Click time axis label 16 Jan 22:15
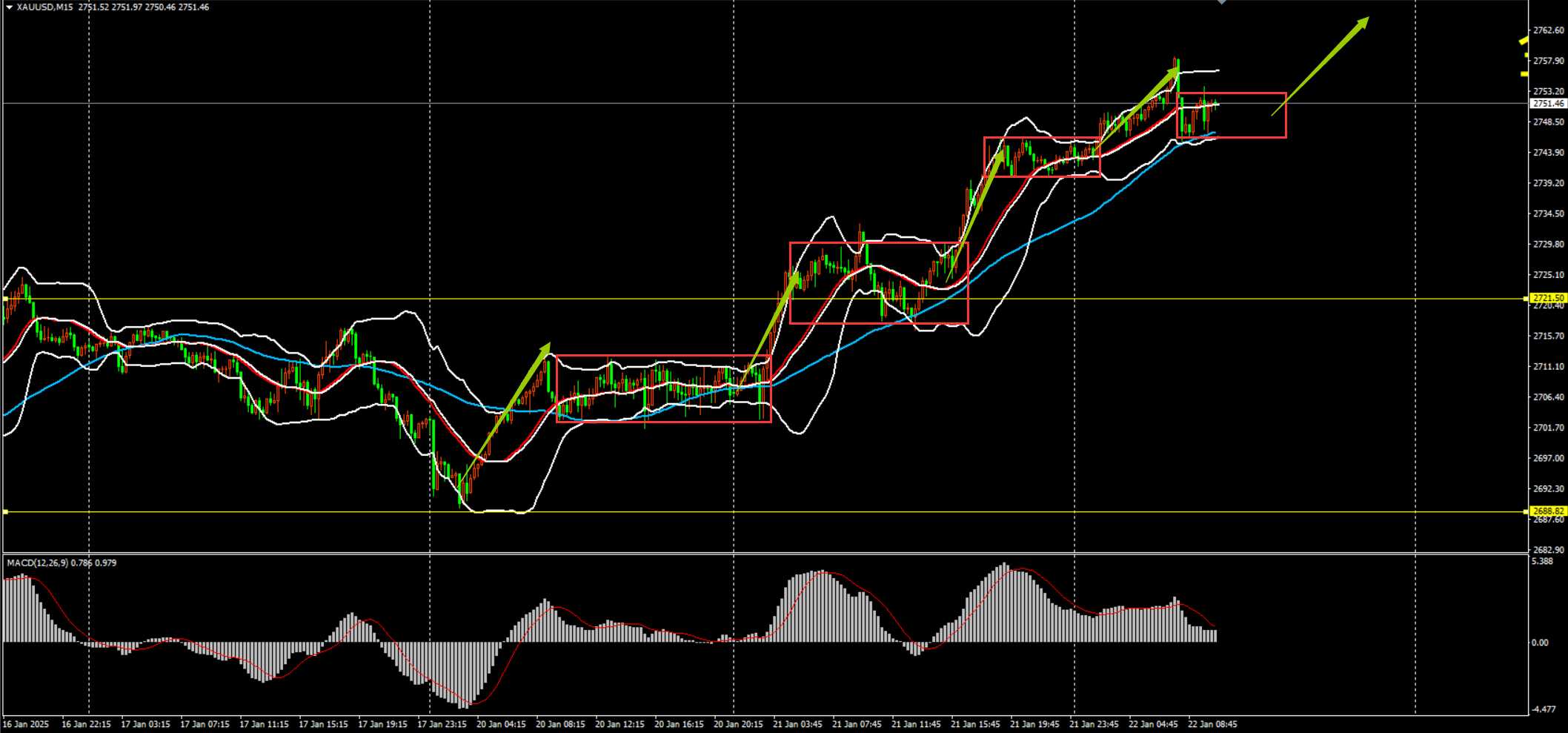This screenshot has width=1568, height=733. [x=86, y=724]
